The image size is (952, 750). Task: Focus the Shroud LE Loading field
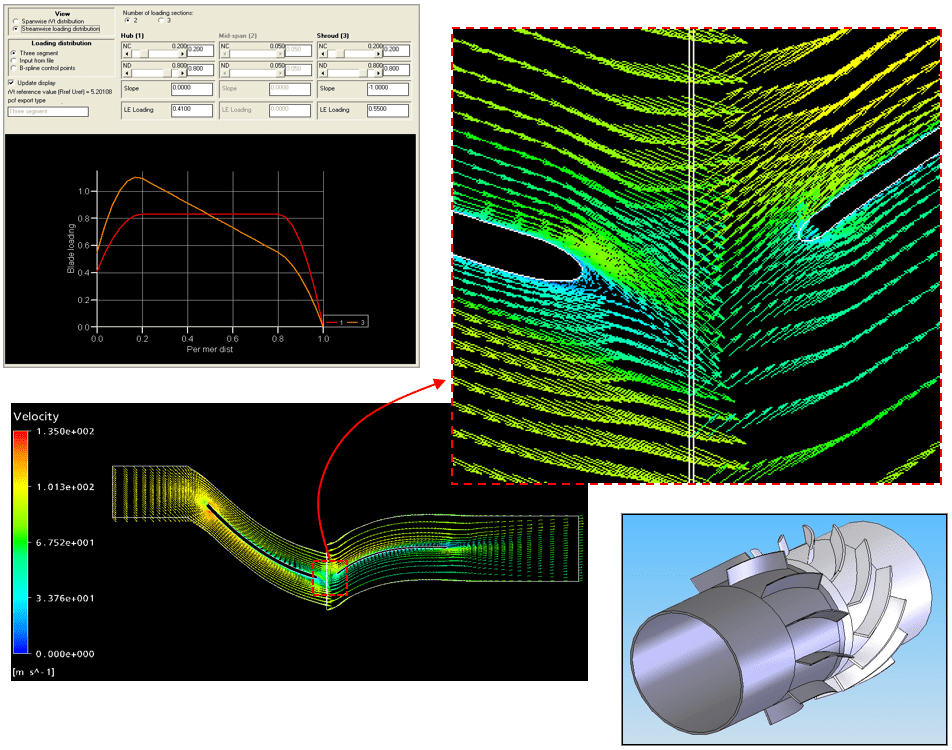click(x=388, y=108)
